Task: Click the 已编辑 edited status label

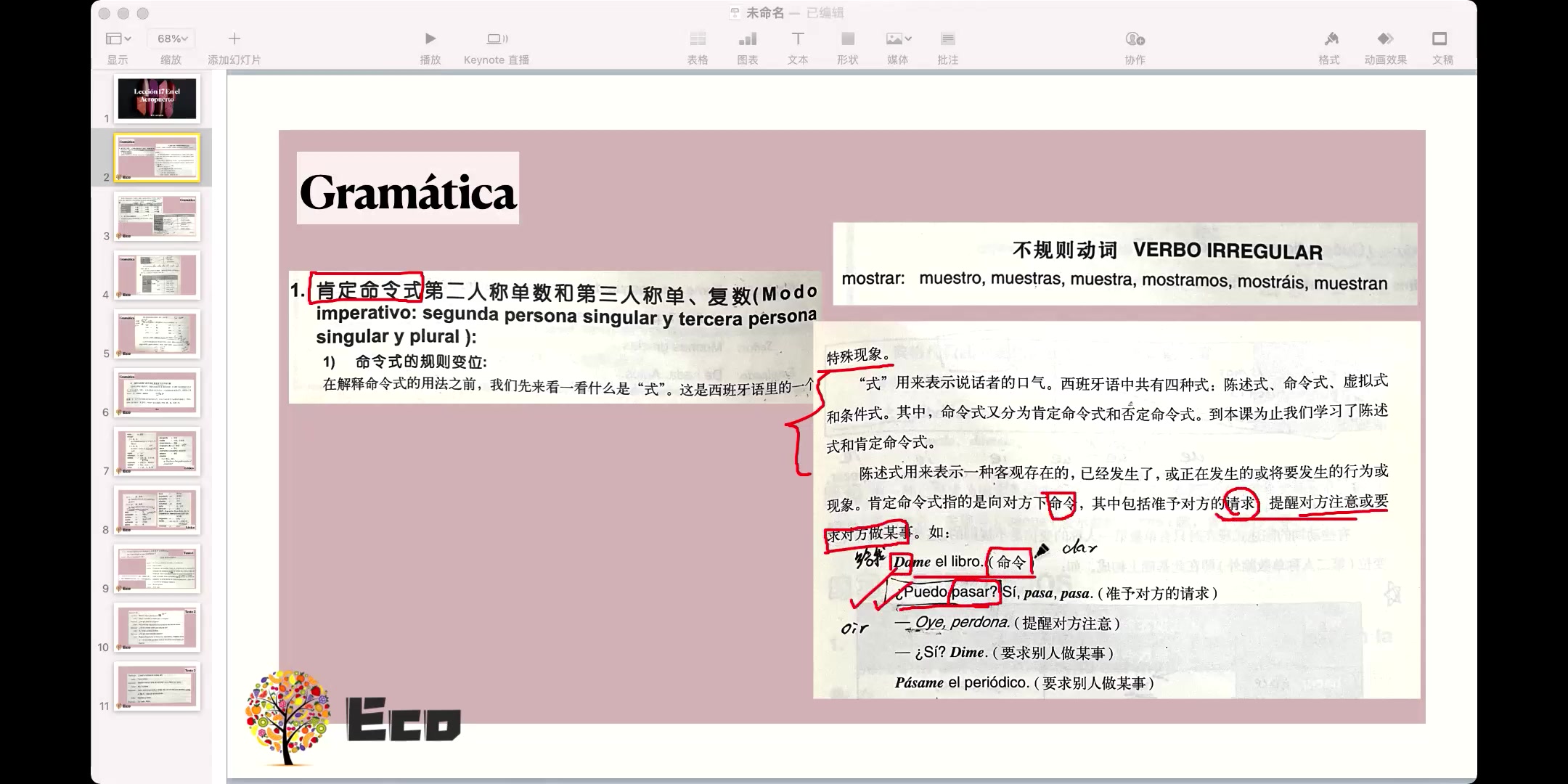Action: (x=825, y=13)
